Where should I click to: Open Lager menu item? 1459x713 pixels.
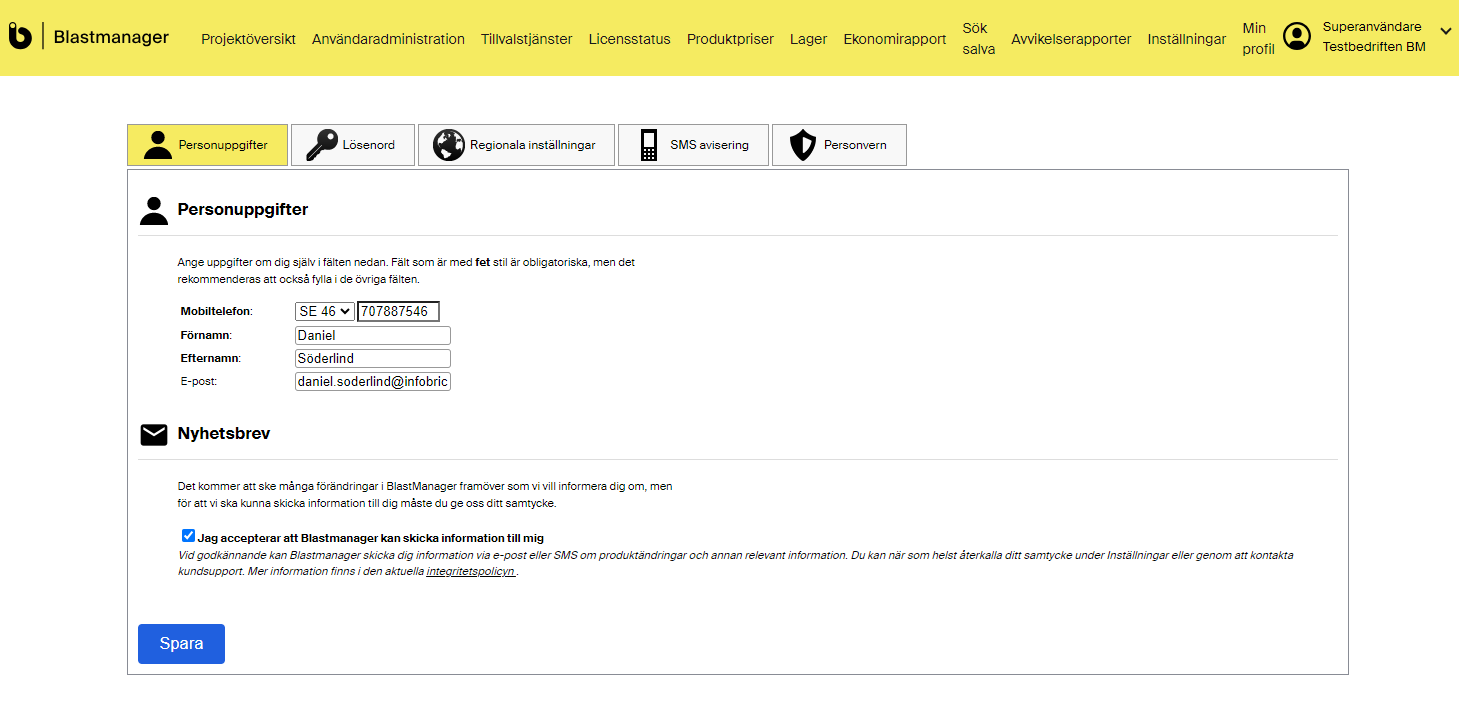[808, 39]
